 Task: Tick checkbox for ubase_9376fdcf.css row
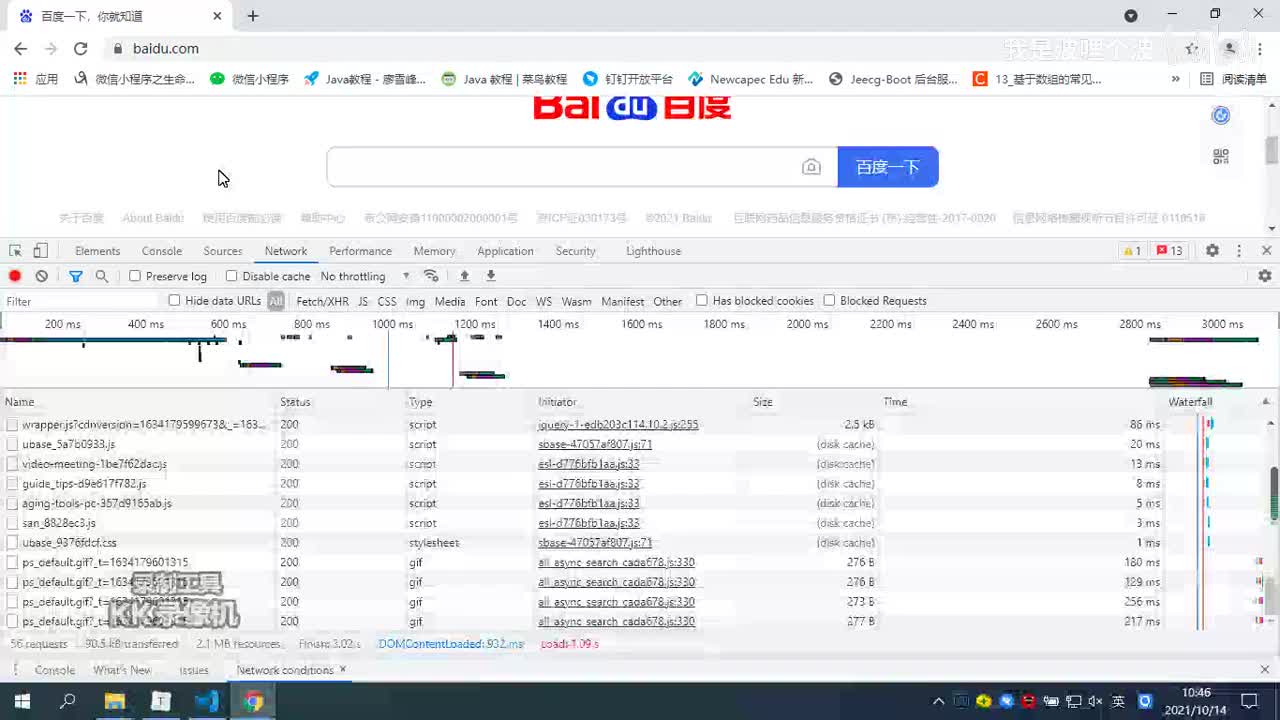pyautogui.click(x=12, y=543)
